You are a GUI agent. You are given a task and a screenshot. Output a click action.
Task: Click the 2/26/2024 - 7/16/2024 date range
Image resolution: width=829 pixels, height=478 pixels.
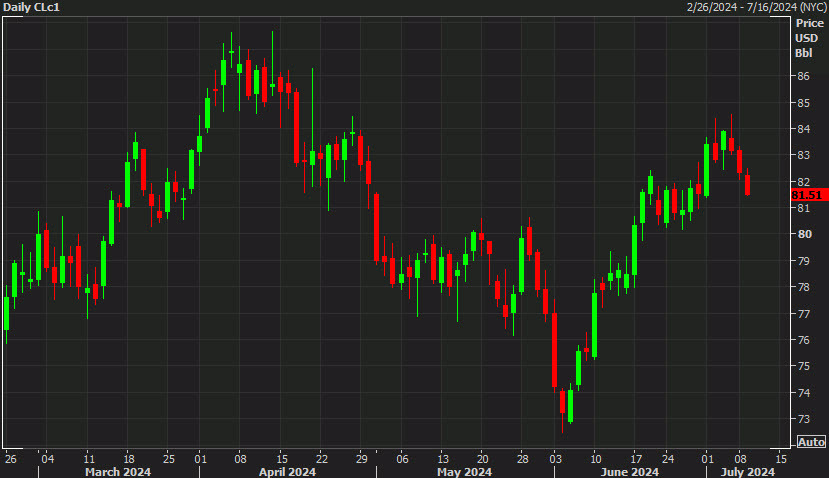(755, 7)
